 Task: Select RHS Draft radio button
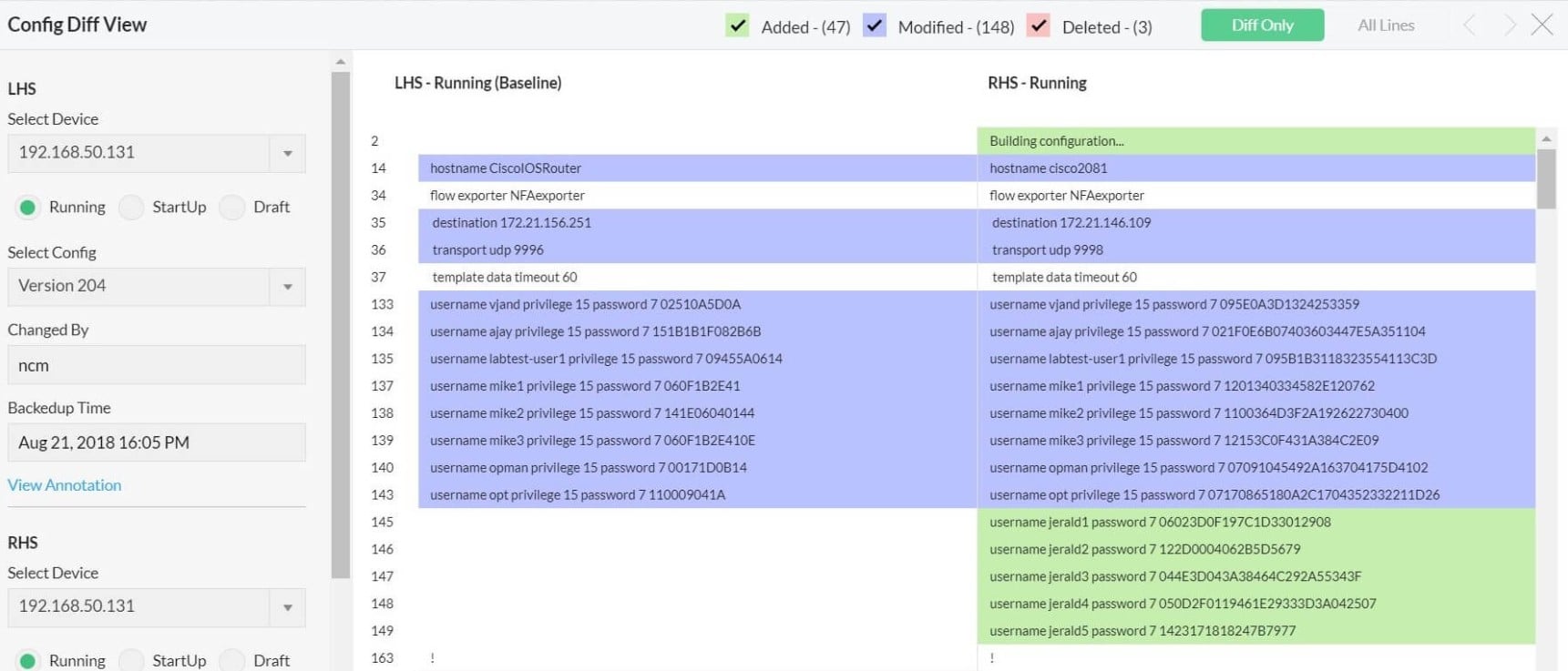coord(232,660)
